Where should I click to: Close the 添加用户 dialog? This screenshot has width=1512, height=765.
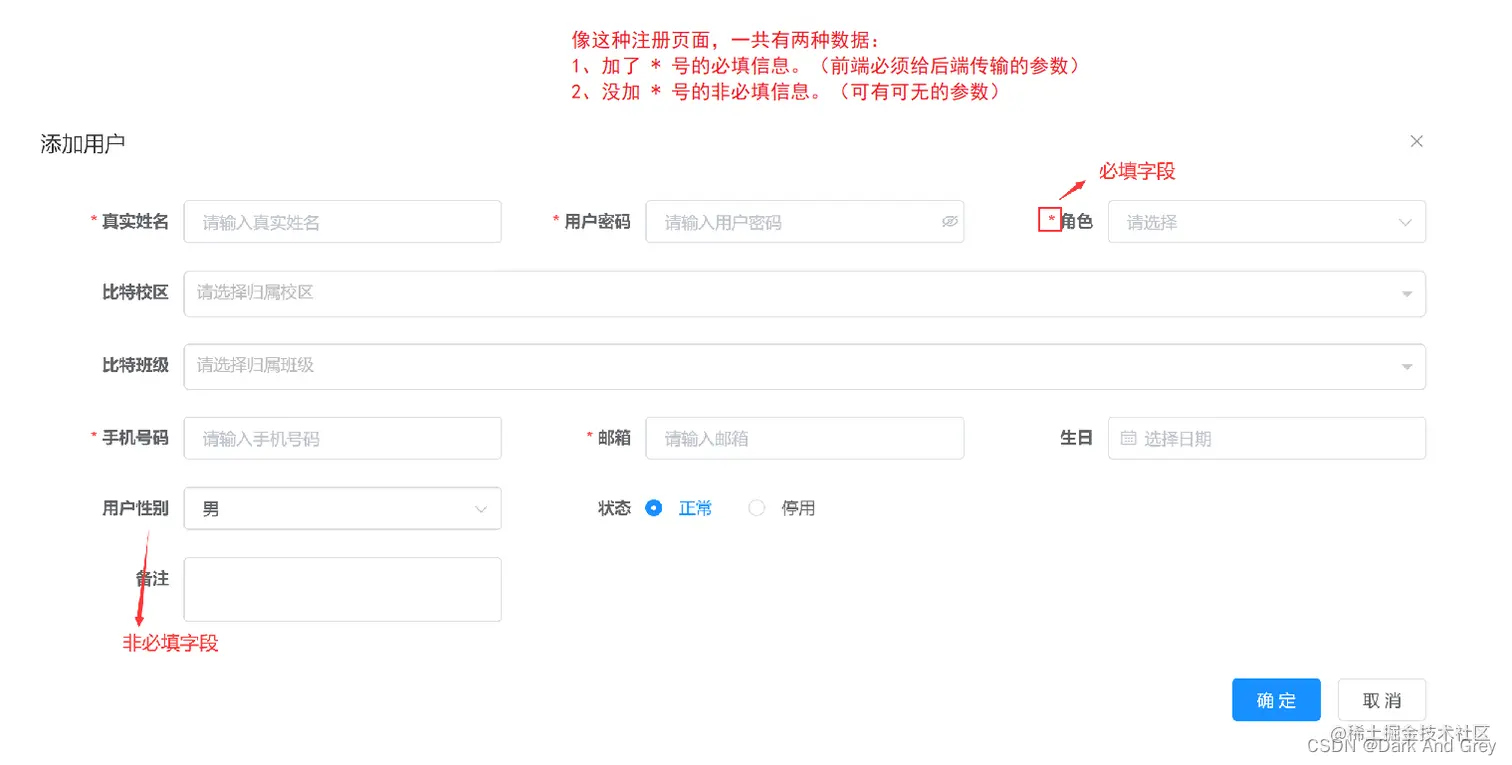[1416, 142]
